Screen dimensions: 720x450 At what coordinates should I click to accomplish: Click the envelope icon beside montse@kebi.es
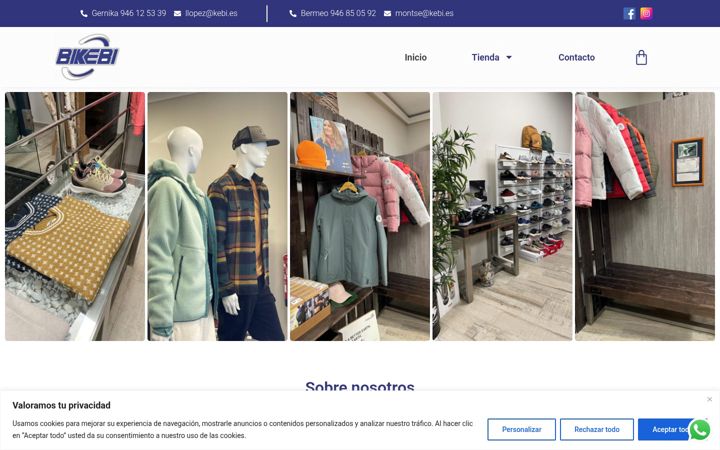[387, 13]
